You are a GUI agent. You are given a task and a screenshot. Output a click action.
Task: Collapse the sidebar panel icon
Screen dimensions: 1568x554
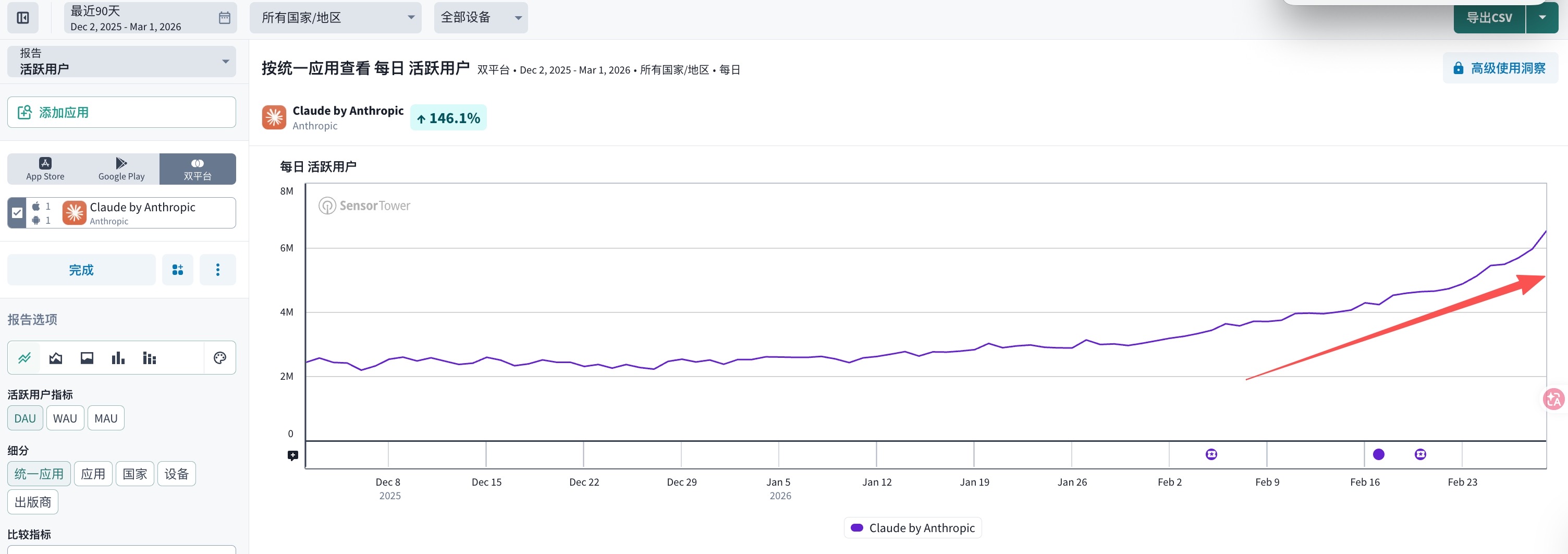click(x=22, y=18)
